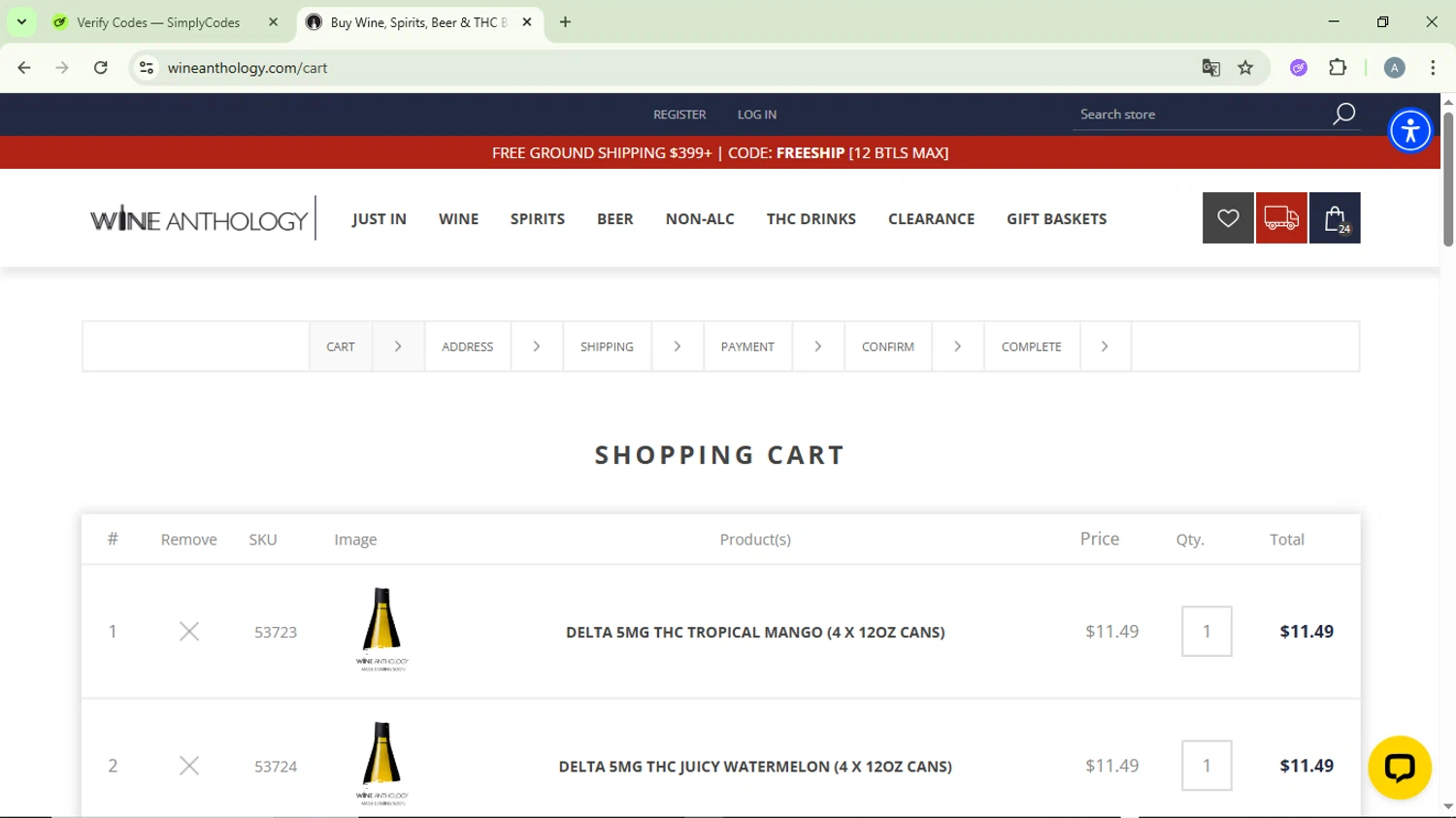Click the Tropical Mango product thumbnail
1456x818 pixels.
tap(382, 630)
